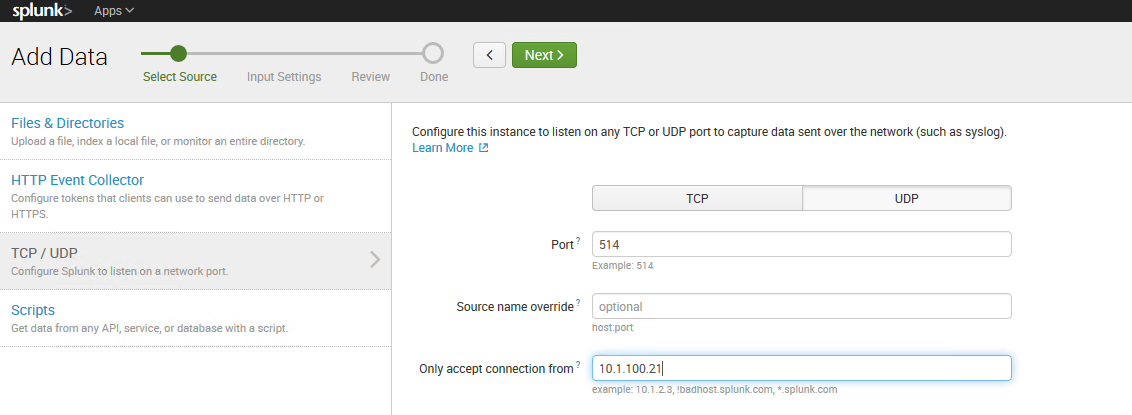This screenshot has width=1132, height=415.
Task: Click 'host:port' hint text
Action: pos(613,328)
